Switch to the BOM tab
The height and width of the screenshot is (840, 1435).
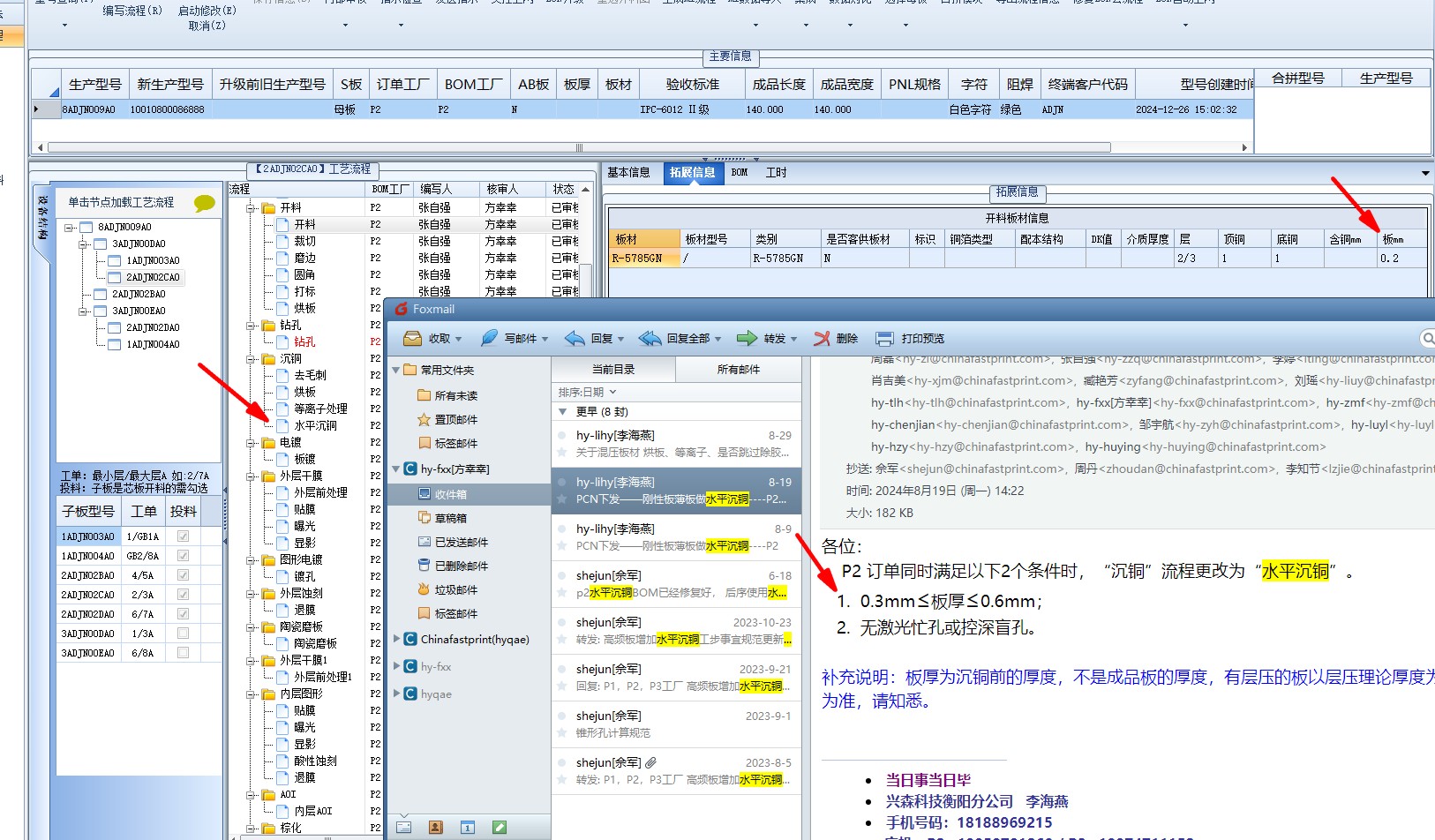(740, 173)
